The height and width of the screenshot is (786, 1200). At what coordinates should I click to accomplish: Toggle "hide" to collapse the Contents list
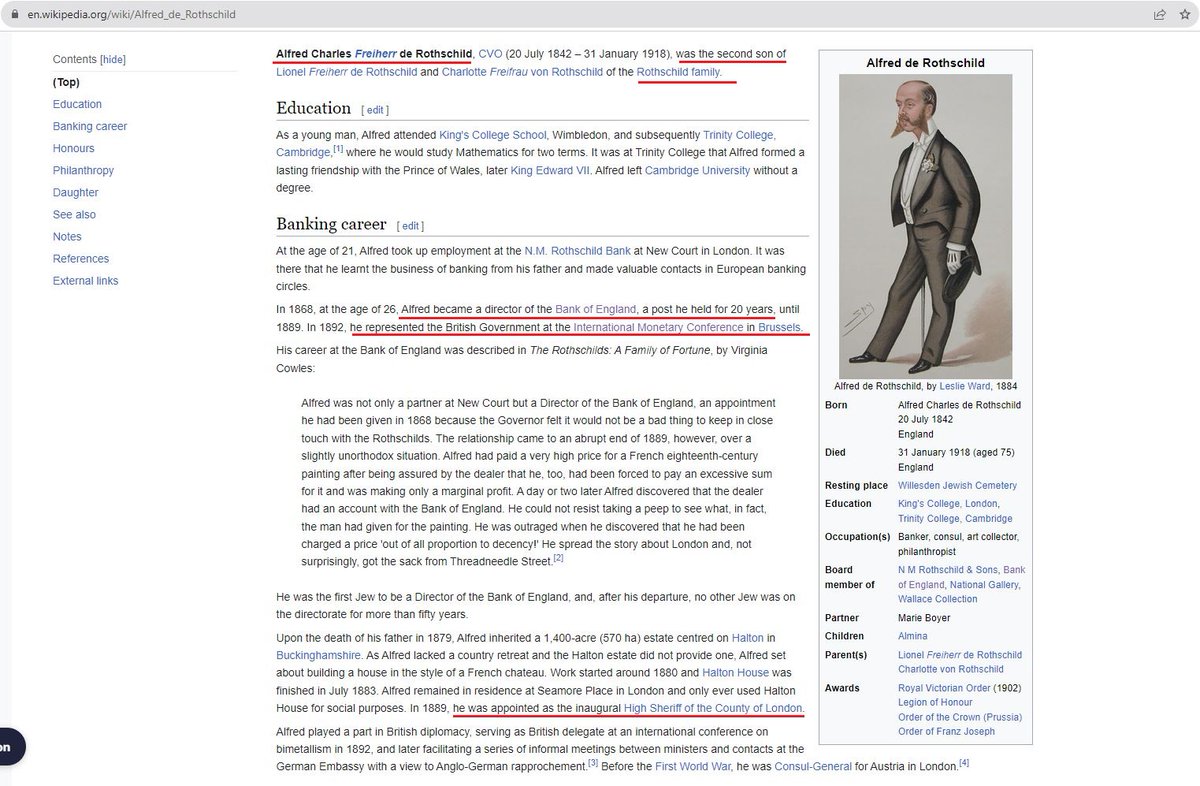click(x=111, y=59)
